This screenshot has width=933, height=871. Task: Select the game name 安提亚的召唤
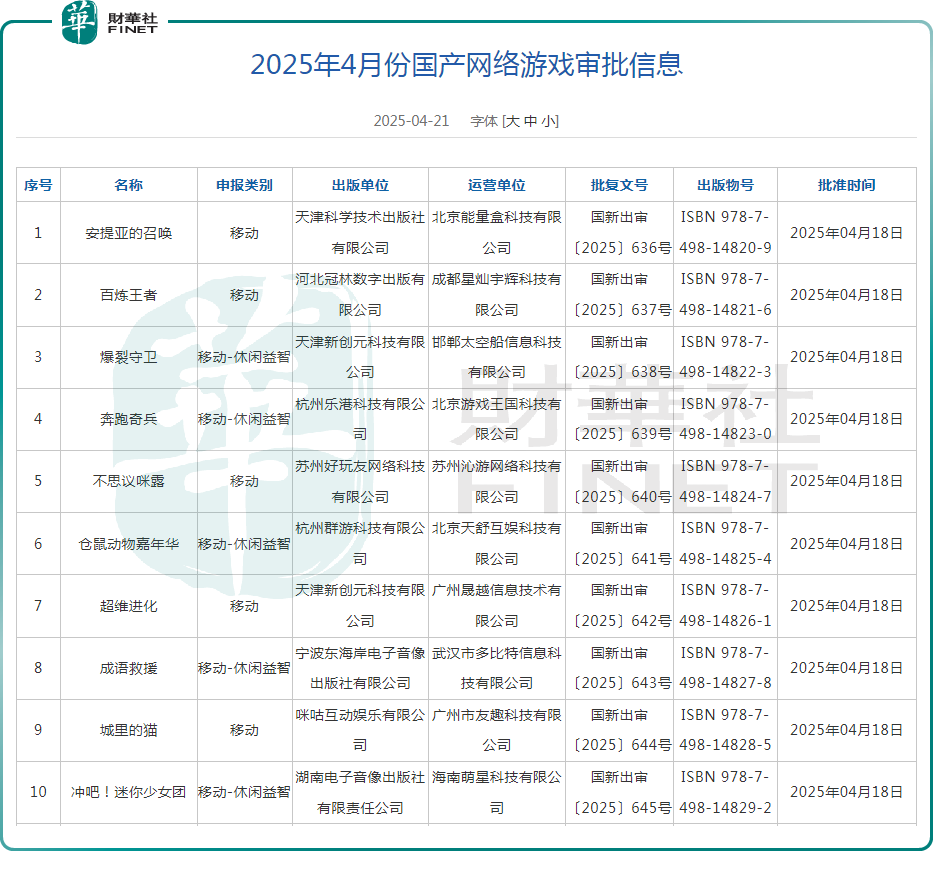[x=128, y=233]
